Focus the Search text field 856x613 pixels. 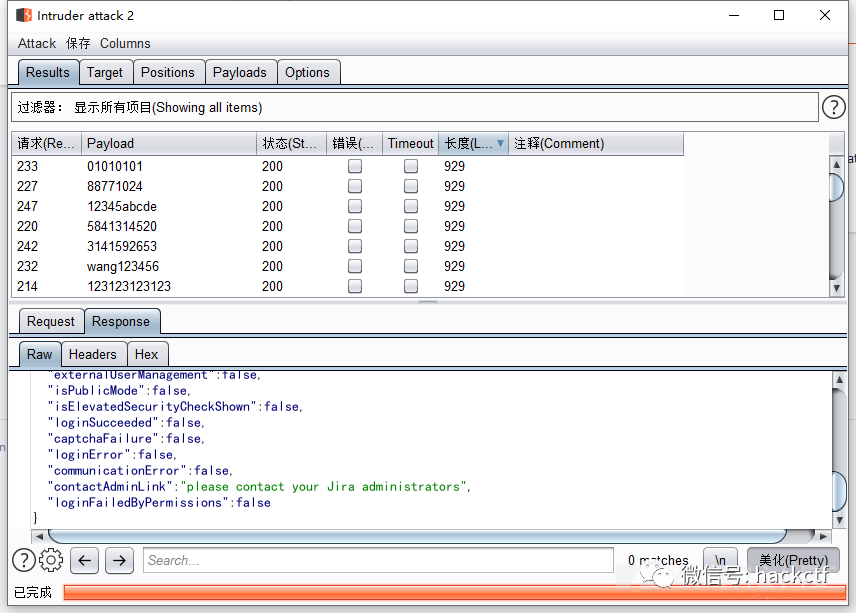pyautogui.click(x=378, y=560)
